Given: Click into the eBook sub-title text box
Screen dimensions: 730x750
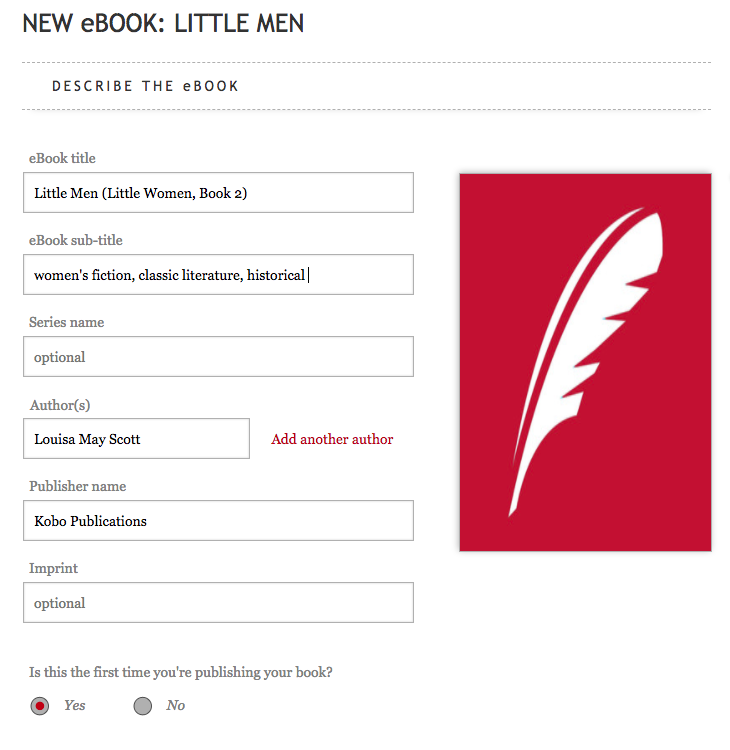Looking at the screenshot, I should tap(218, 275).
